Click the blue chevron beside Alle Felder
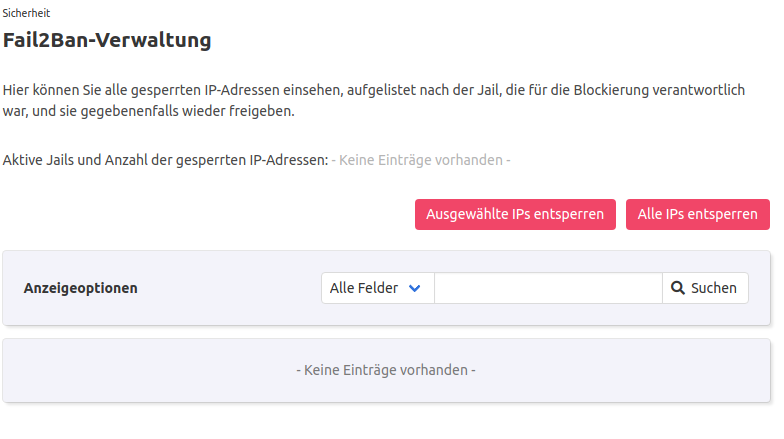Viewport: 784px width, 439px height. pos(415,288)
